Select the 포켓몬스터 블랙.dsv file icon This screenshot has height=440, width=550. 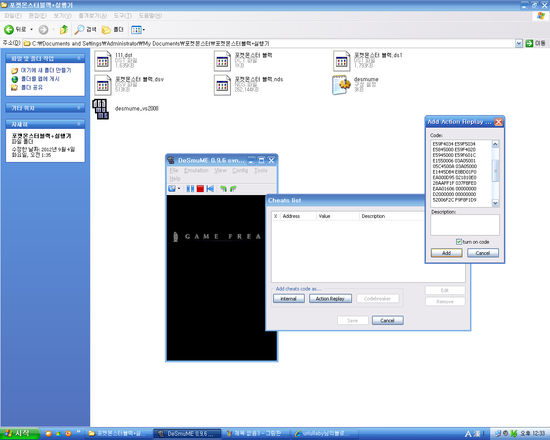point(102,85)
